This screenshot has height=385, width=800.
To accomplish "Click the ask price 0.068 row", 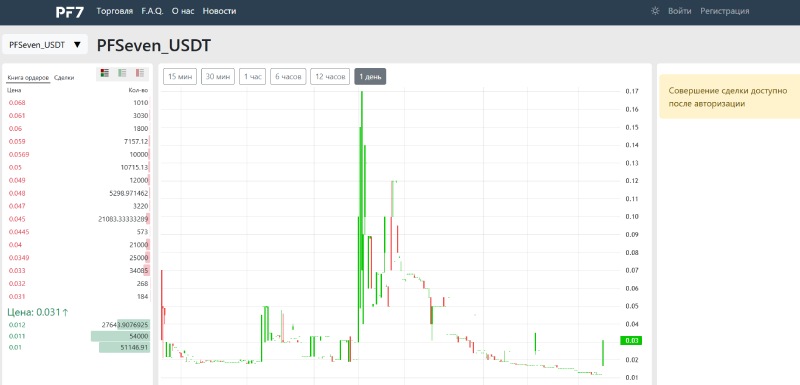I will (78, 102).
